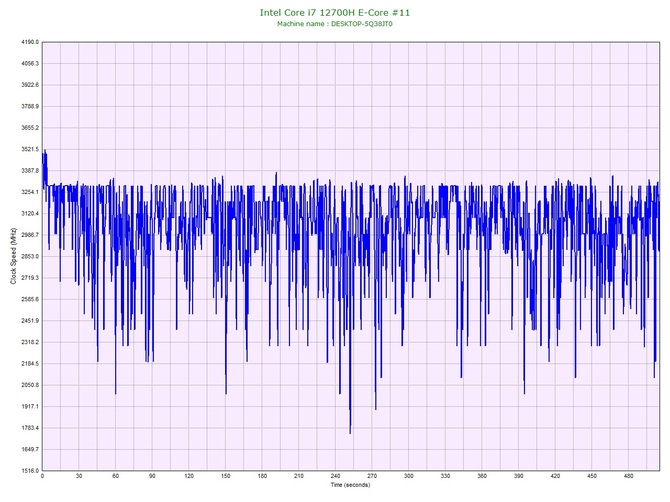Click the 2719.3 y-axis value
The width and height of the screenshot is (670, 502).
[x=30, y=278]
